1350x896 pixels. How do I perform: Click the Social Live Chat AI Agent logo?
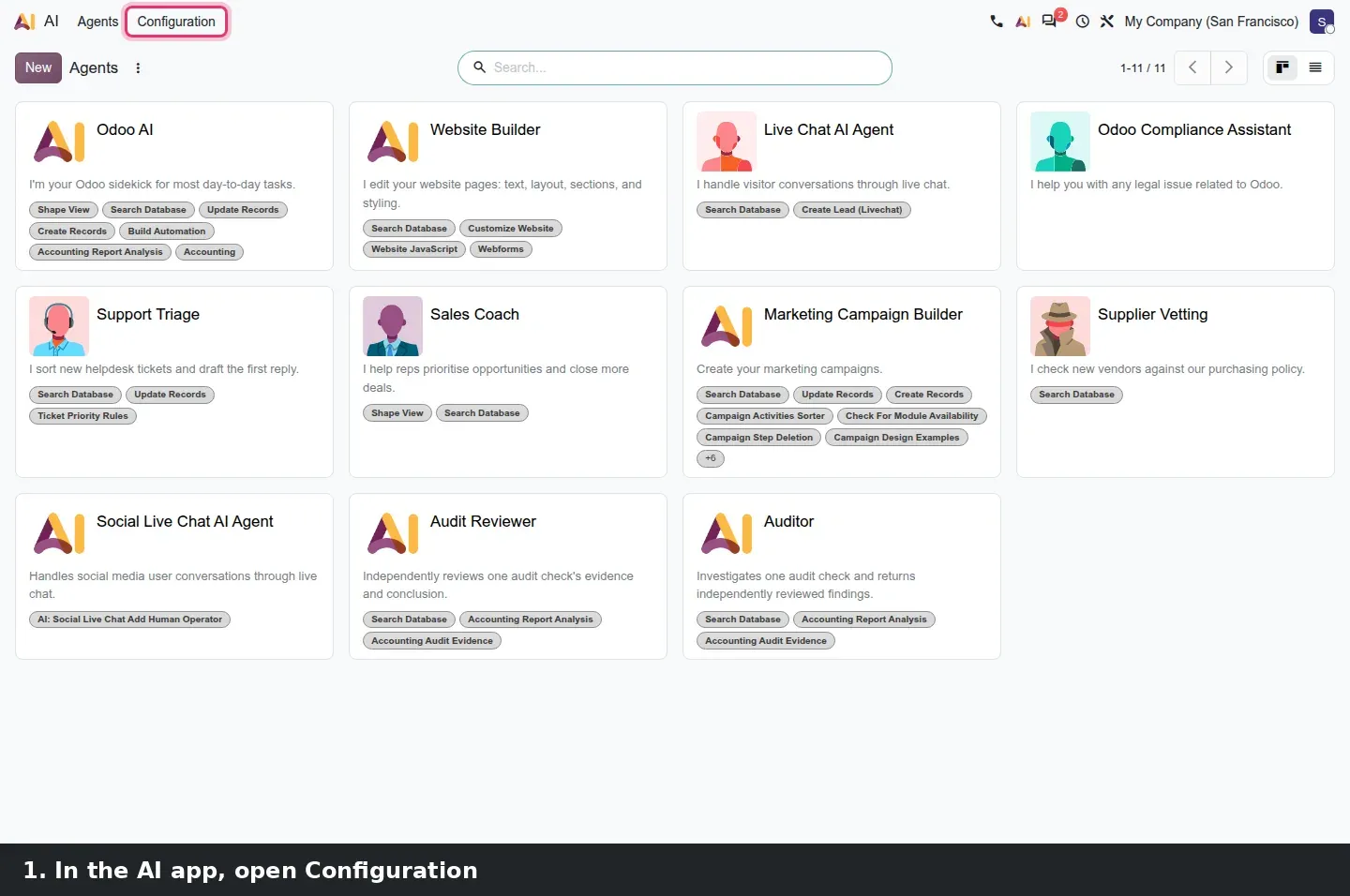pyautogui.click(x=59, y=533)
